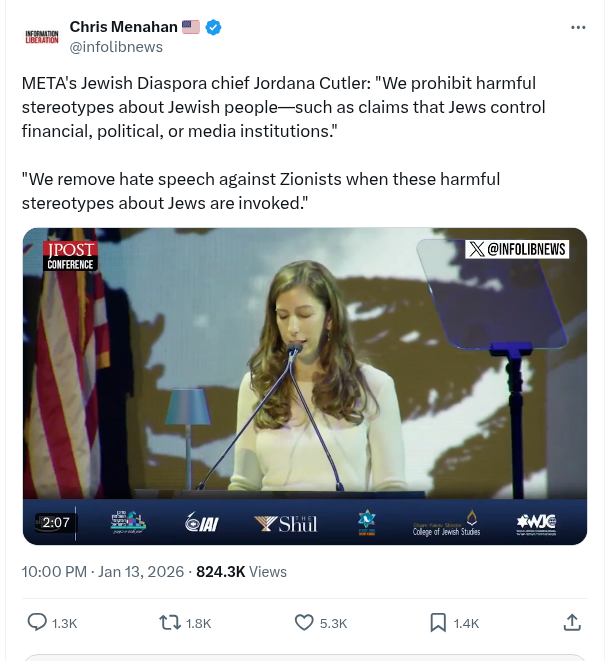
Task: Click the 1.4K bookmarks count
Action: 466,623
